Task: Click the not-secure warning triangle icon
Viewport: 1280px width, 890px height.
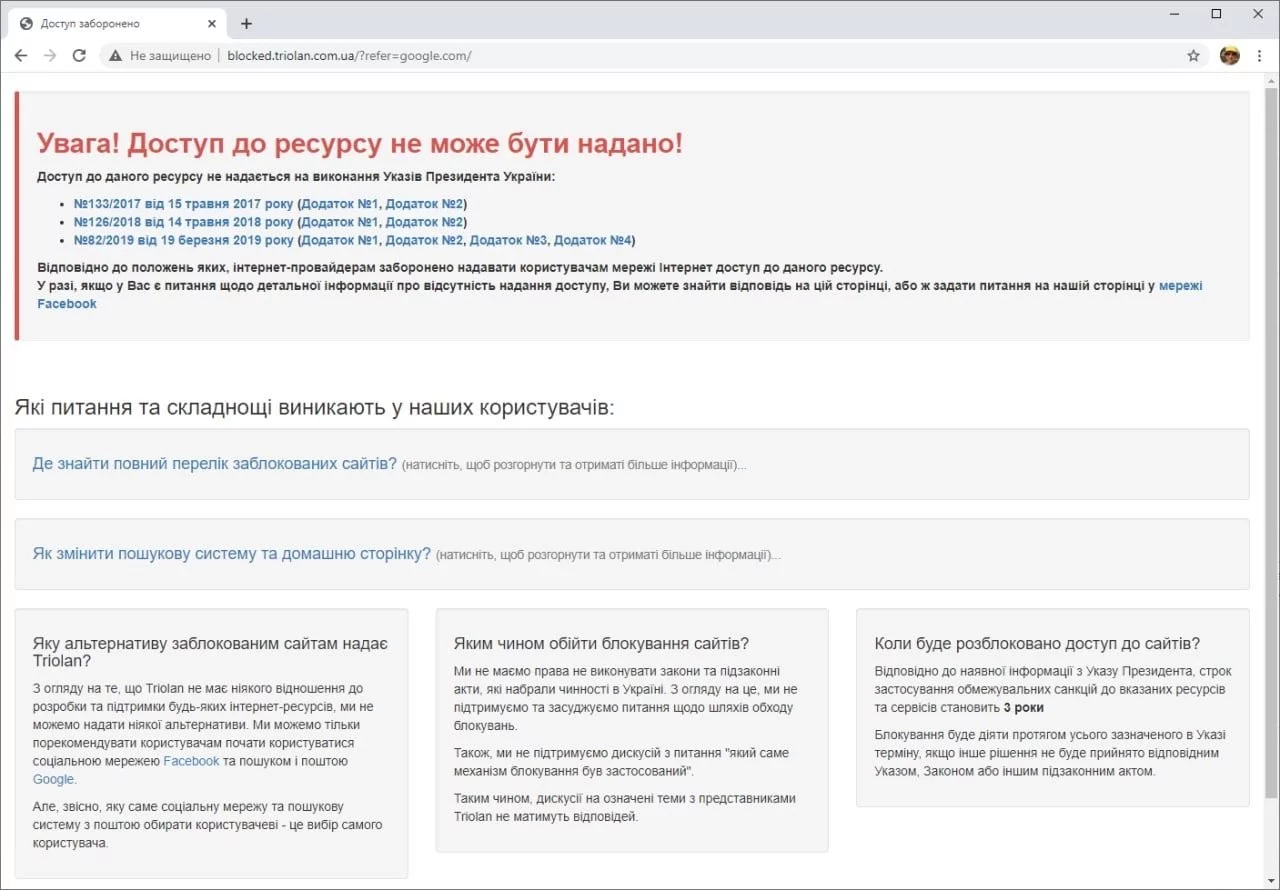Action: [x=116, y=56]
